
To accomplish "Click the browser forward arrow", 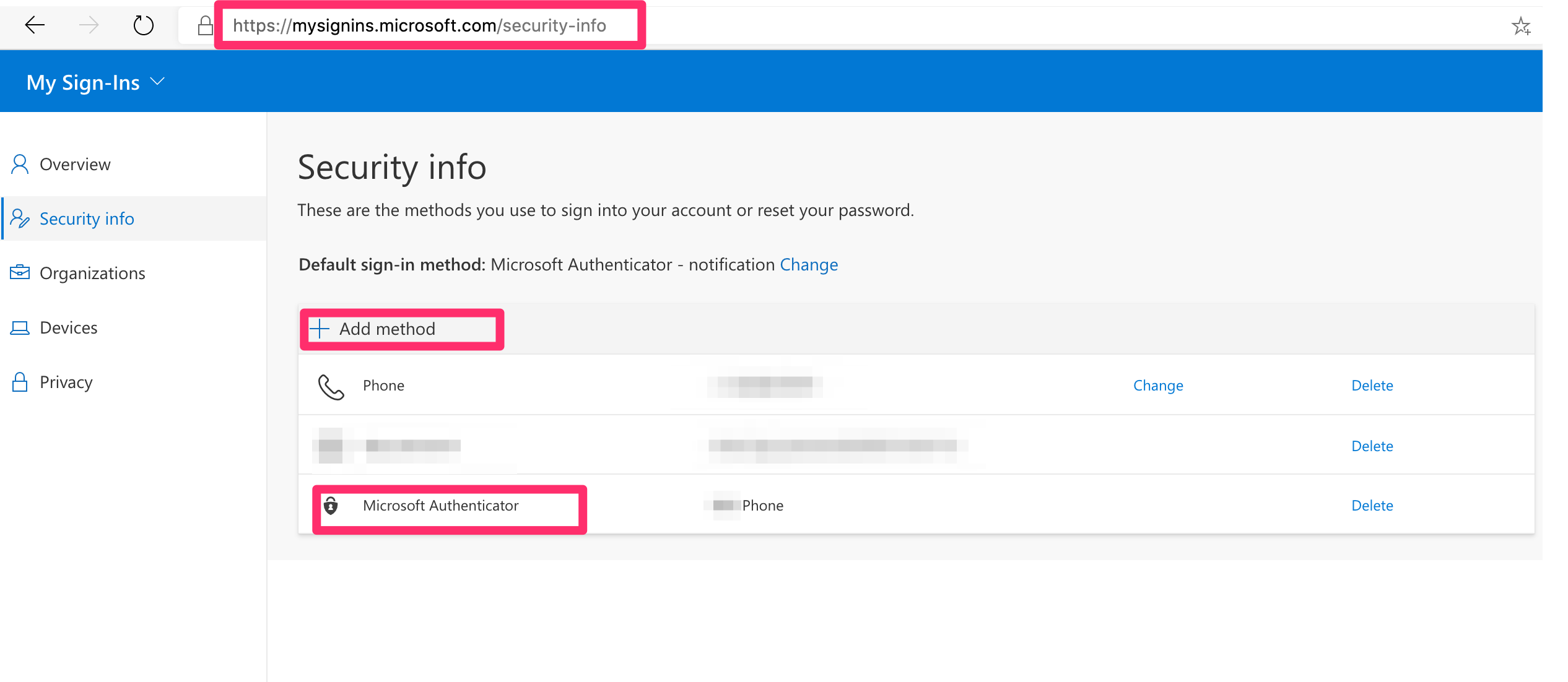I will point(89,25).
